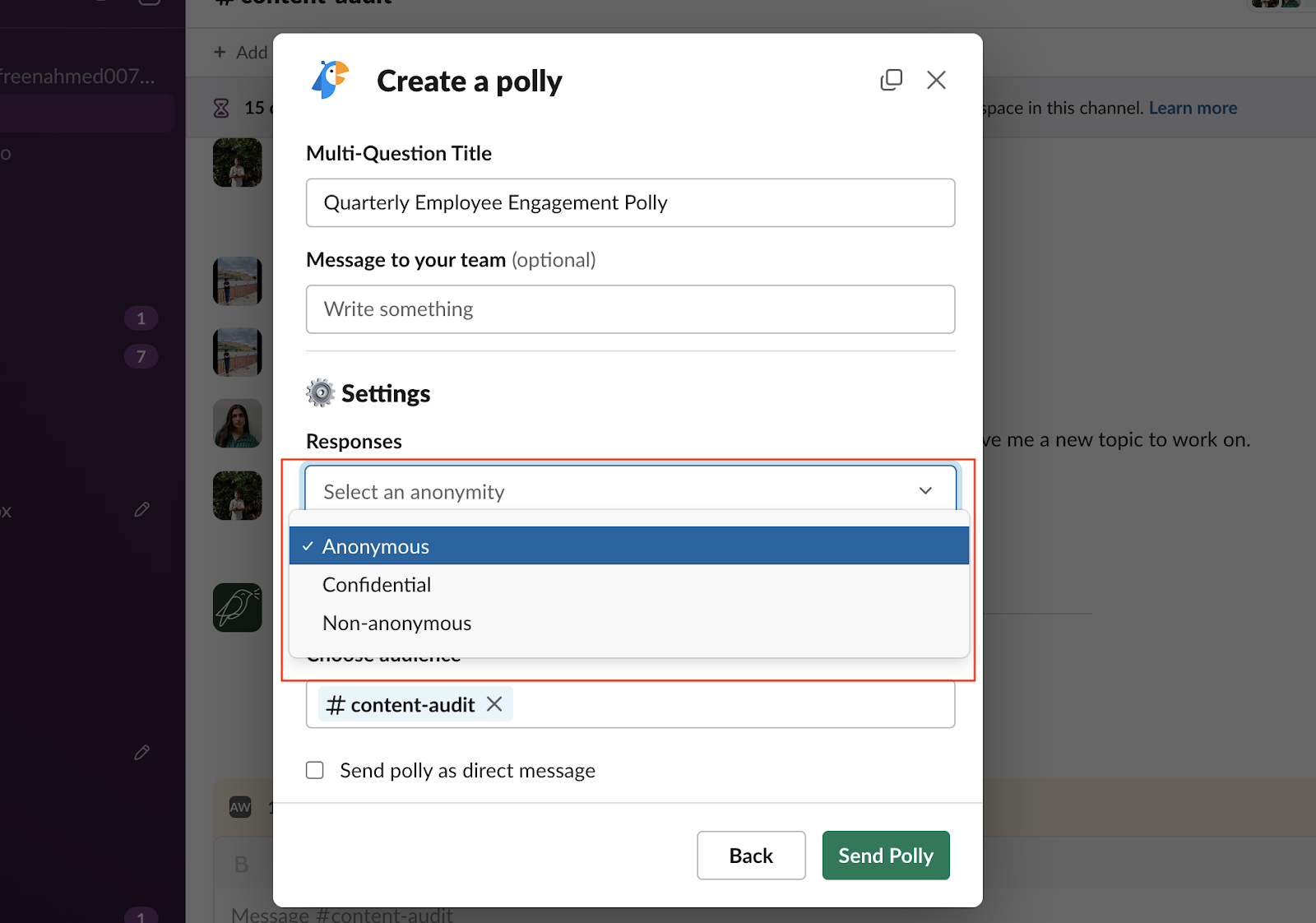This screenshot has width=1316, height=923.
Task: Click the gear icon beside Settings
Action: pos(320,392)
